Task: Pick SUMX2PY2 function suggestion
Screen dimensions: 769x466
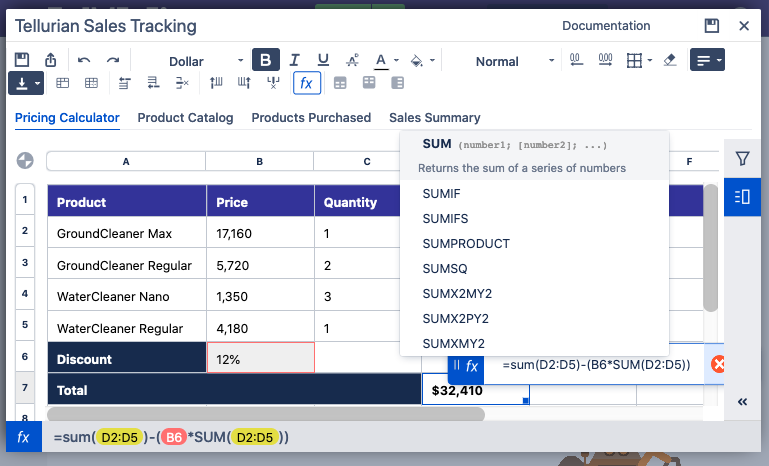Action: point(535,319)
